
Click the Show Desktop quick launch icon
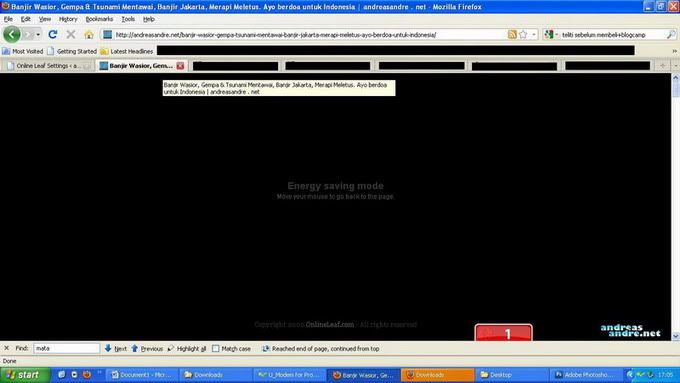(62, 375)
